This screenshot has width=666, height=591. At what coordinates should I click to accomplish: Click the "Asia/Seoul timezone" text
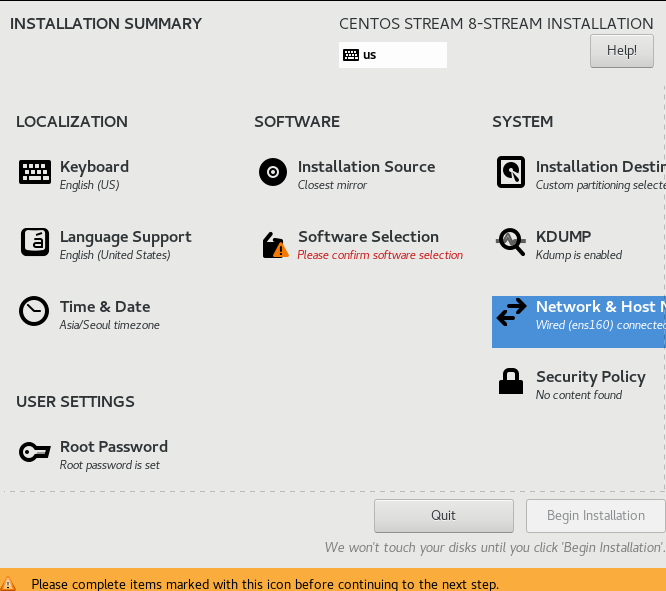pos(110,325)
